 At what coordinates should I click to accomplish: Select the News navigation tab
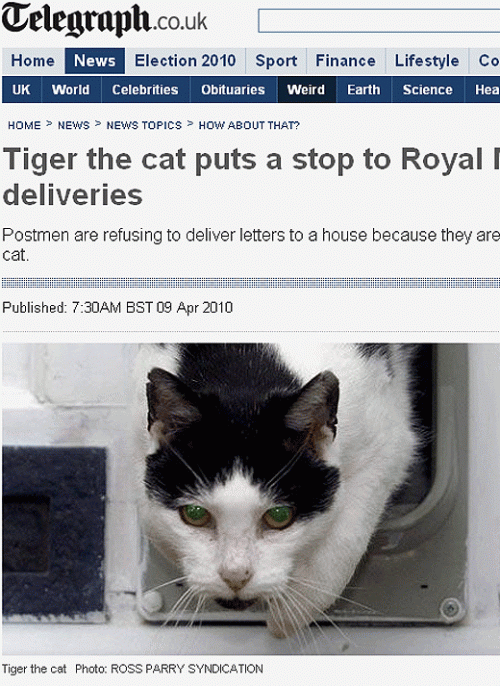[x=95, y=61]
